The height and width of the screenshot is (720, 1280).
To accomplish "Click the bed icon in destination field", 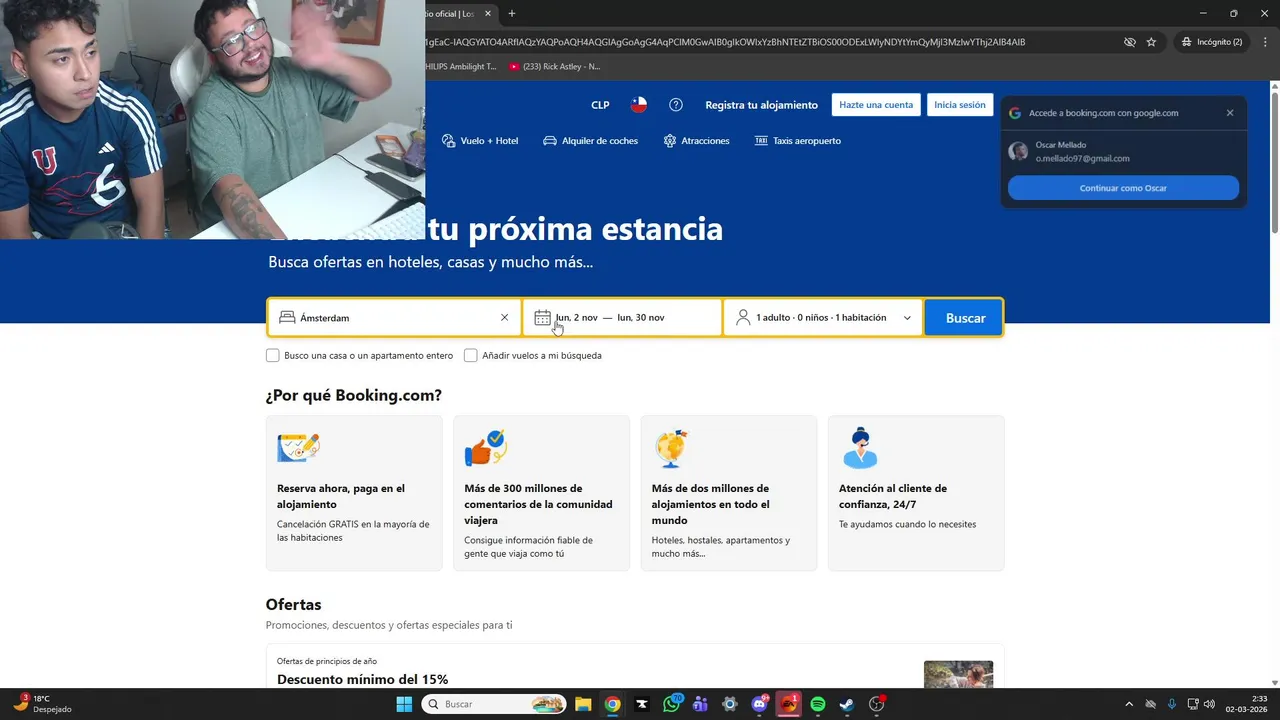I will coord(287,318).
